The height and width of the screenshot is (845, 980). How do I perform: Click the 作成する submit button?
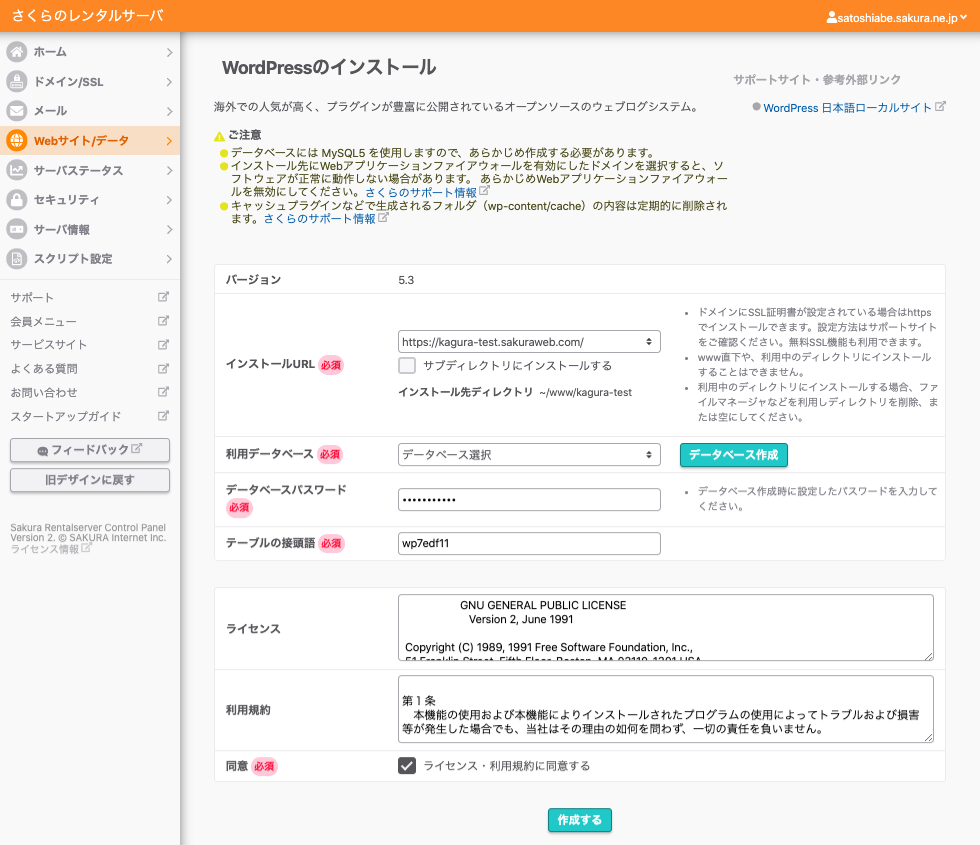pyautogui.click(x=579, y=820)
